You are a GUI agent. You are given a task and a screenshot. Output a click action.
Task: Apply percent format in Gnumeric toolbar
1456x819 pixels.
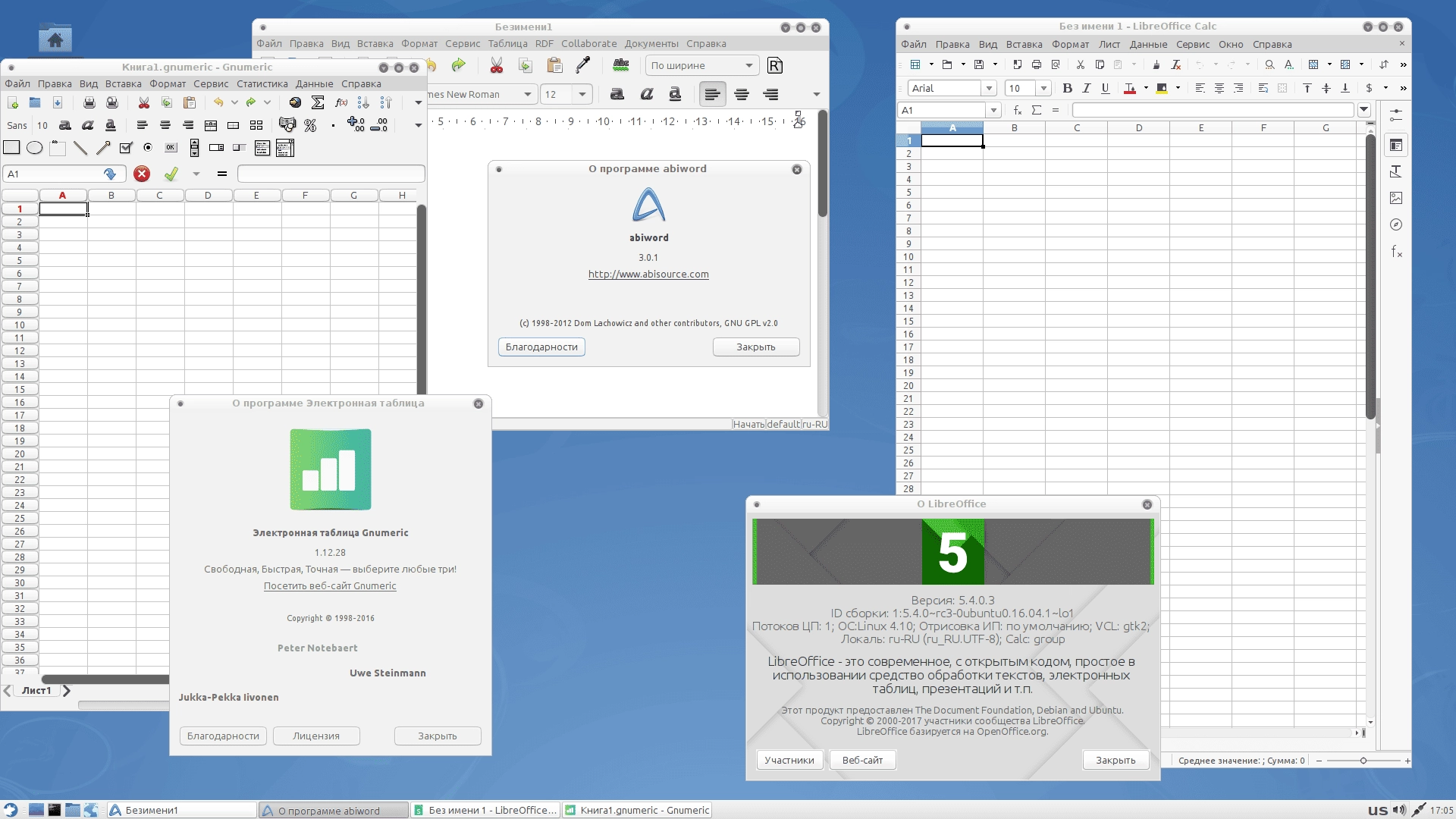310,125
